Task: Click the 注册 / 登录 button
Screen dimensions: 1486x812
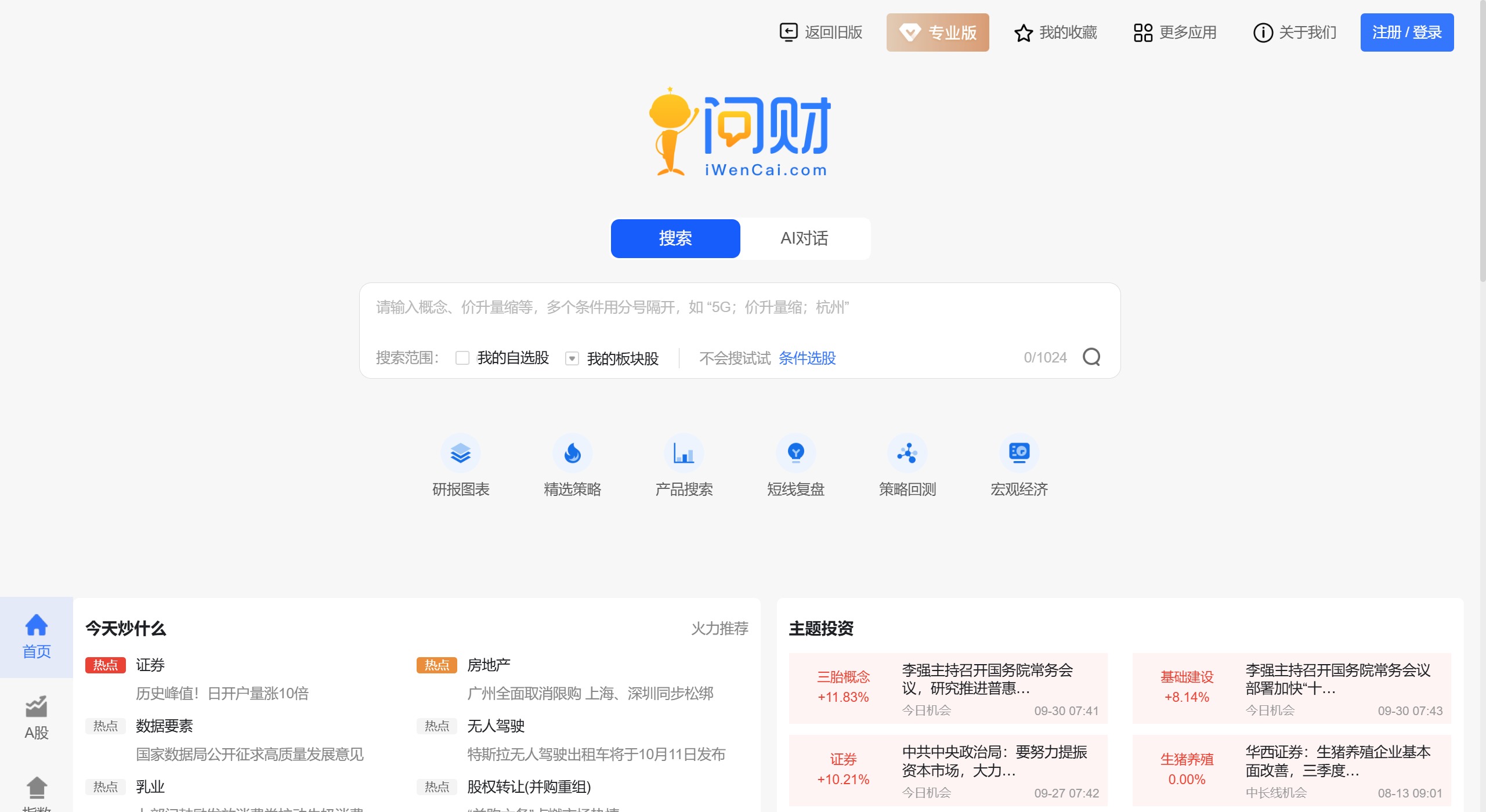Action: (x=1407, y=32)
